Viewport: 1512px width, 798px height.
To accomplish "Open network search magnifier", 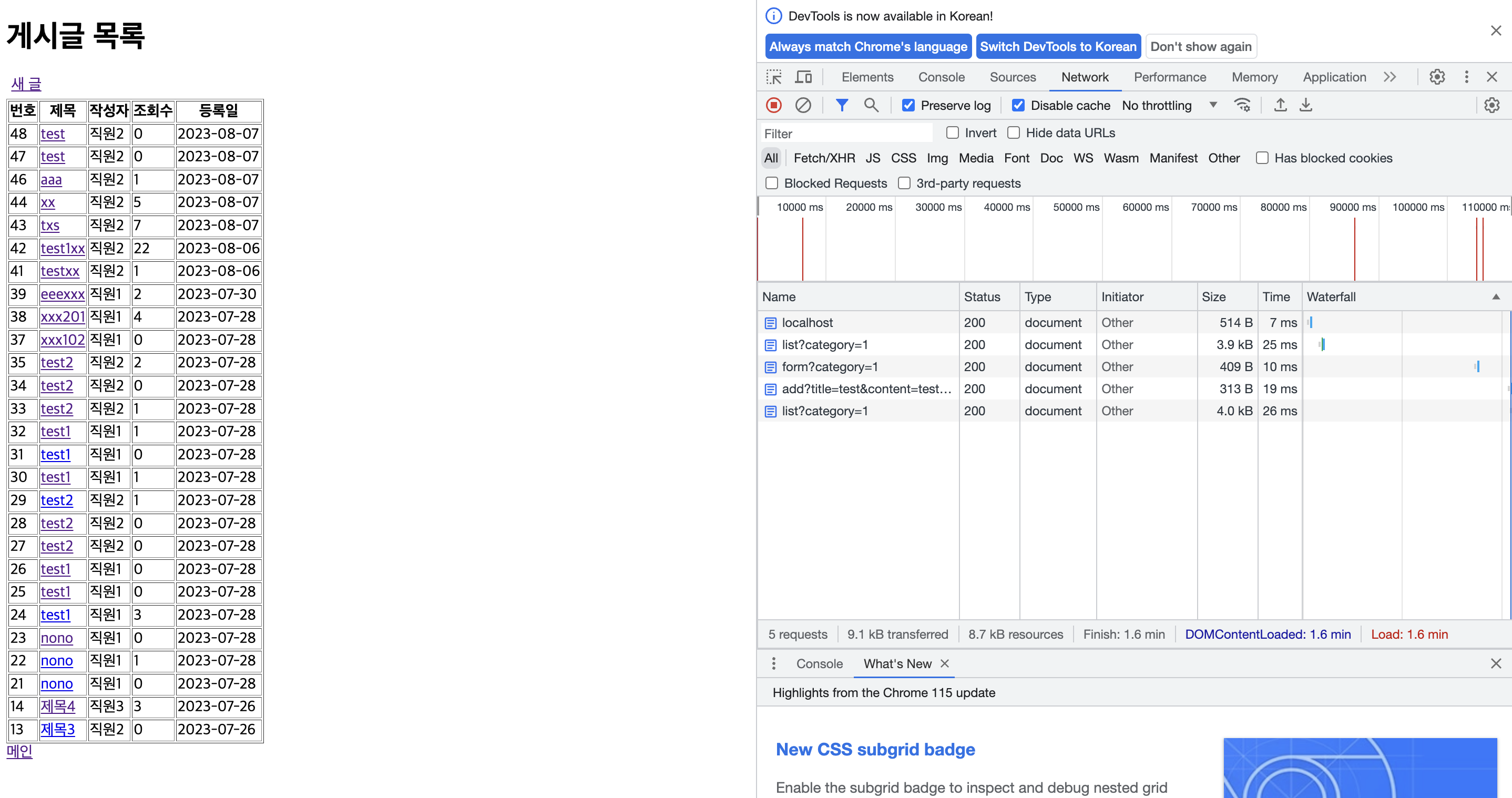I will (x=871, y=106).
